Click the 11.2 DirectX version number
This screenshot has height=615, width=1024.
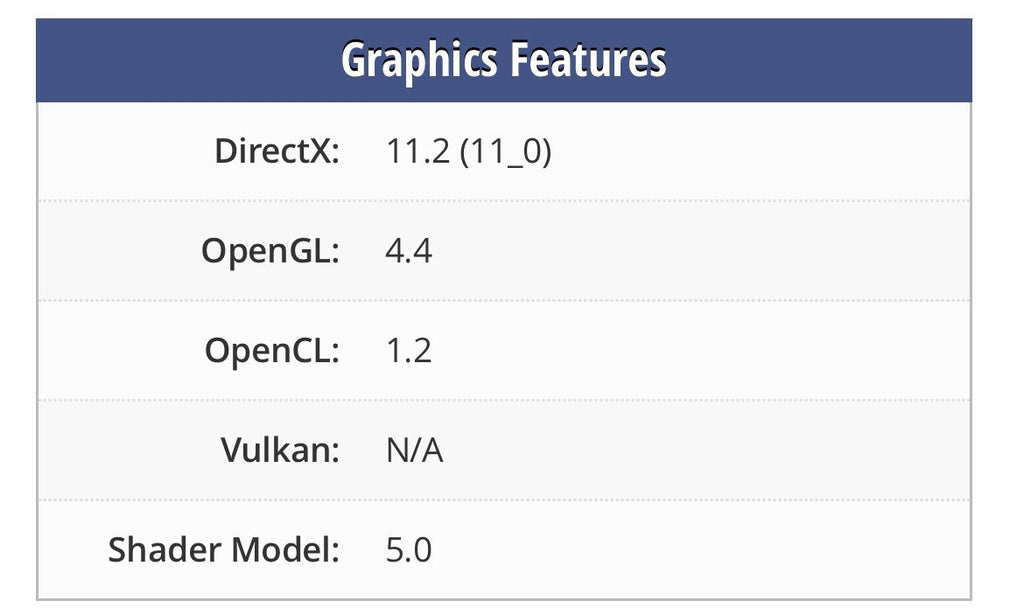pos(417,152)
